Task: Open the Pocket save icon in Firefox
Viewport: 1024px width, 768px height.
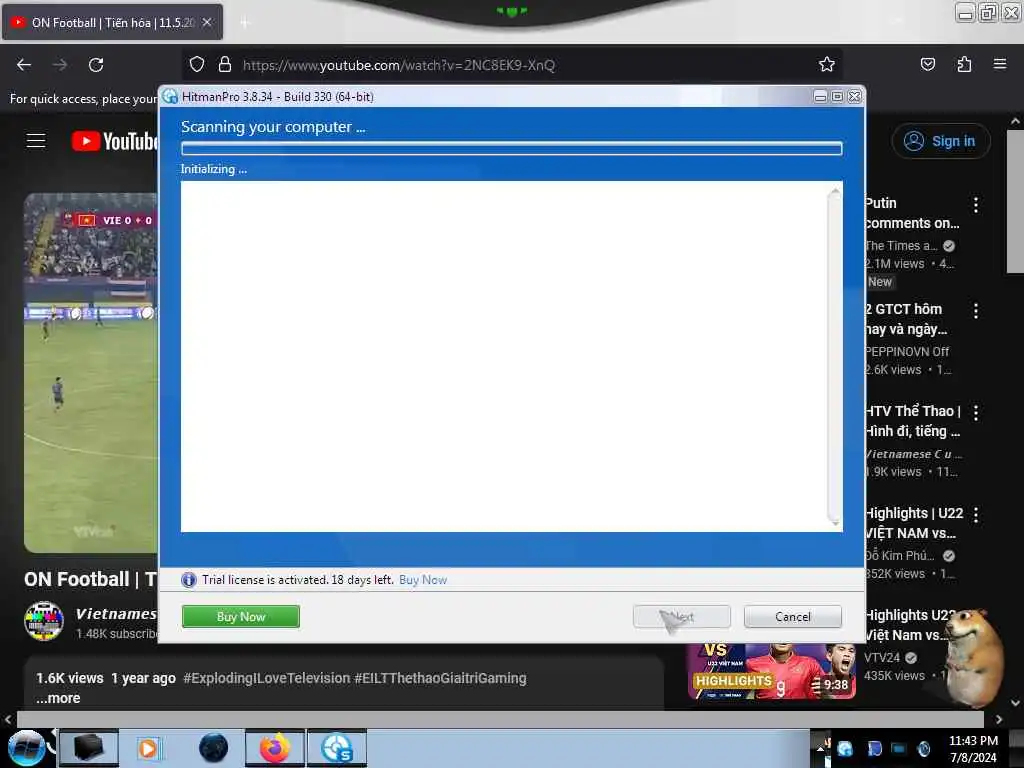Action: (x=927, y=64)
